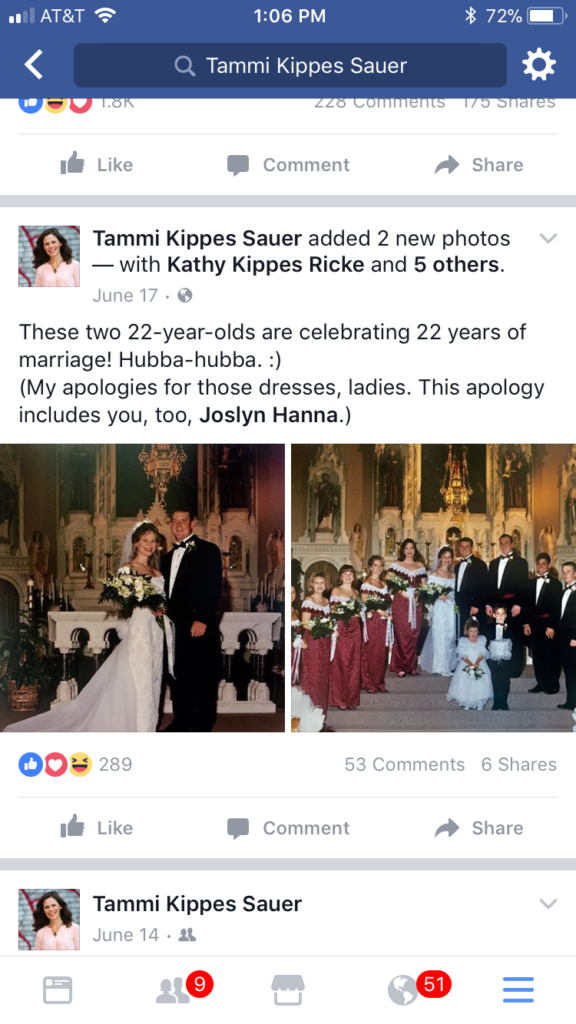View reactions count 289 icons

coord(75,764)
